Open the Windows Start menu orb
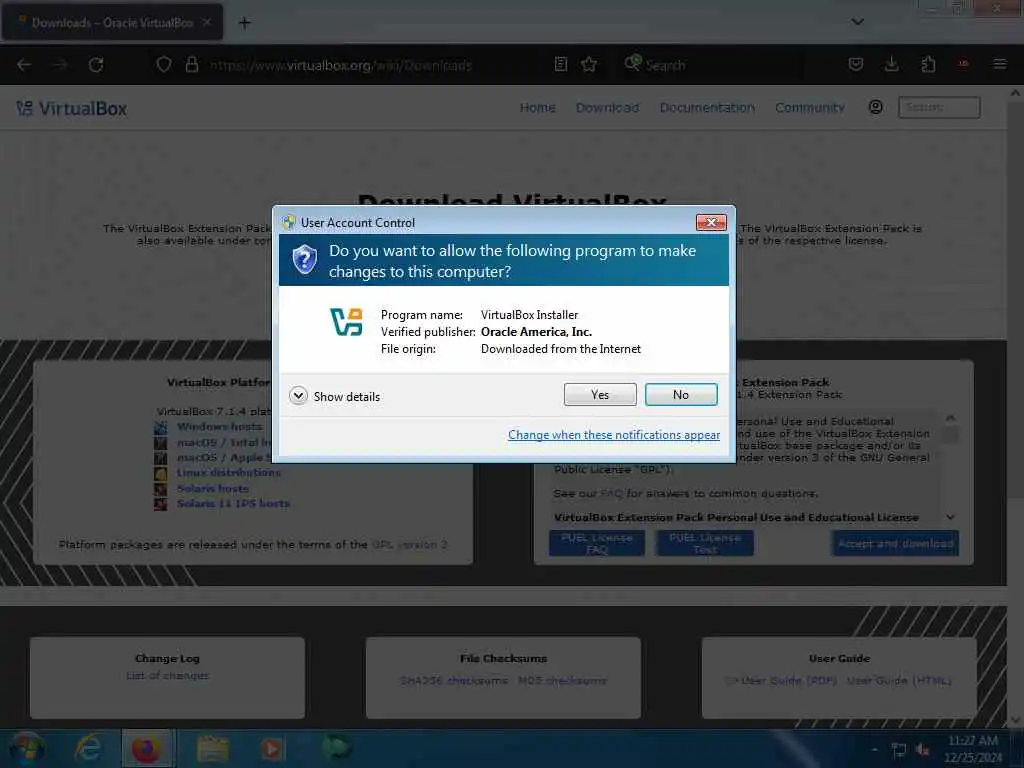The image size is (1024, 768). 26,748
